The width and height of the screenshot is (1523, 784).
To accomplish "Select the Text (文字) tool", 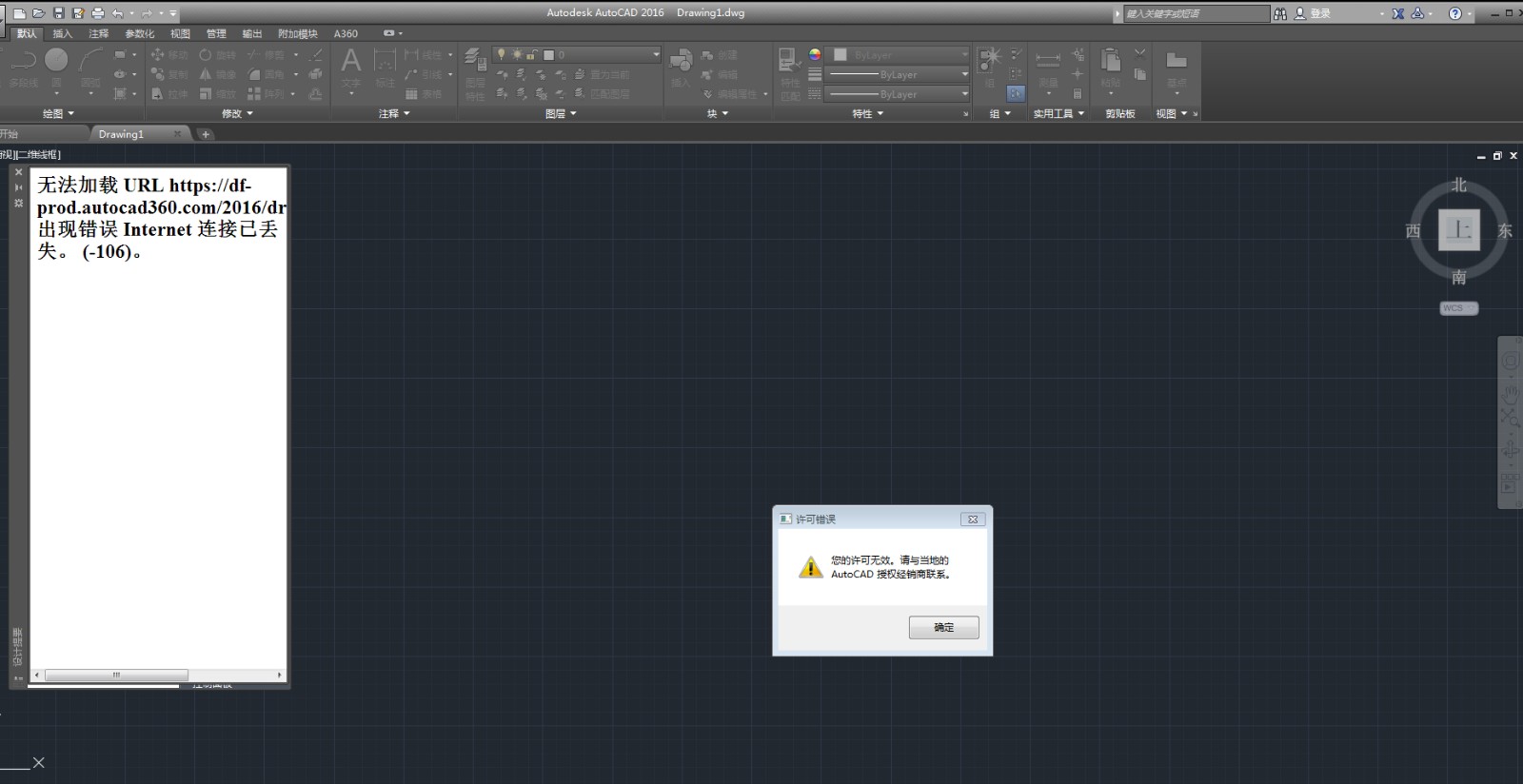I will click(x=351, y=69).
